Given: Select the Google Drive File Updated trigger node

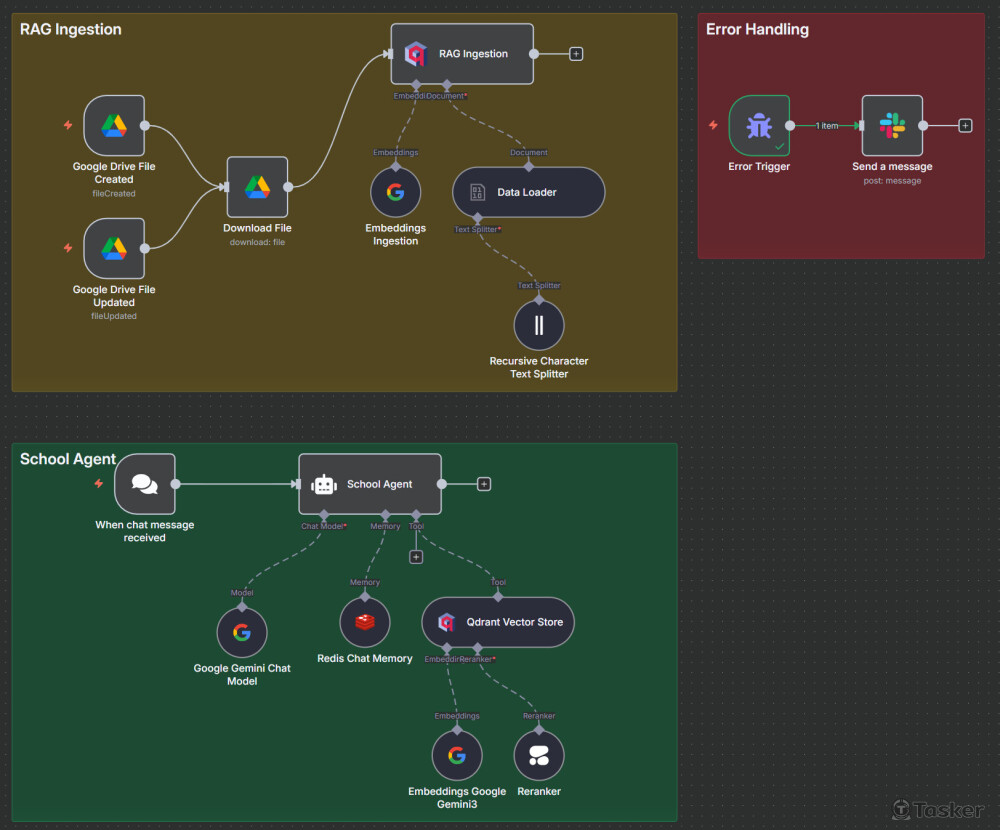Looking at the screenshot, I should tap(114, 248).
